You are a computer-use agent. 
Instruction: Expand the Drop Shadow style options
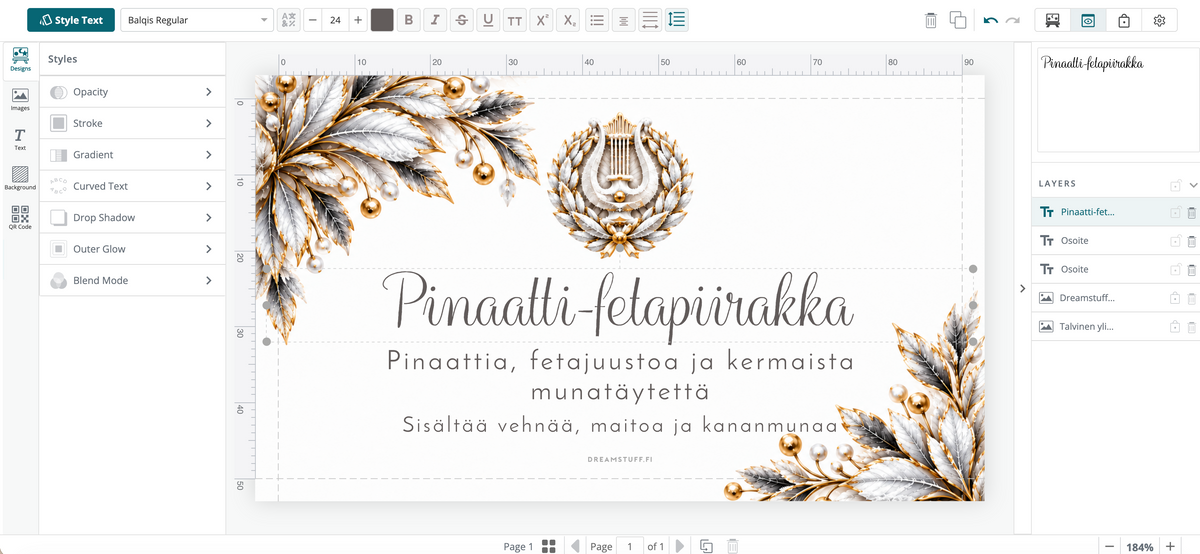coord(132,217)
